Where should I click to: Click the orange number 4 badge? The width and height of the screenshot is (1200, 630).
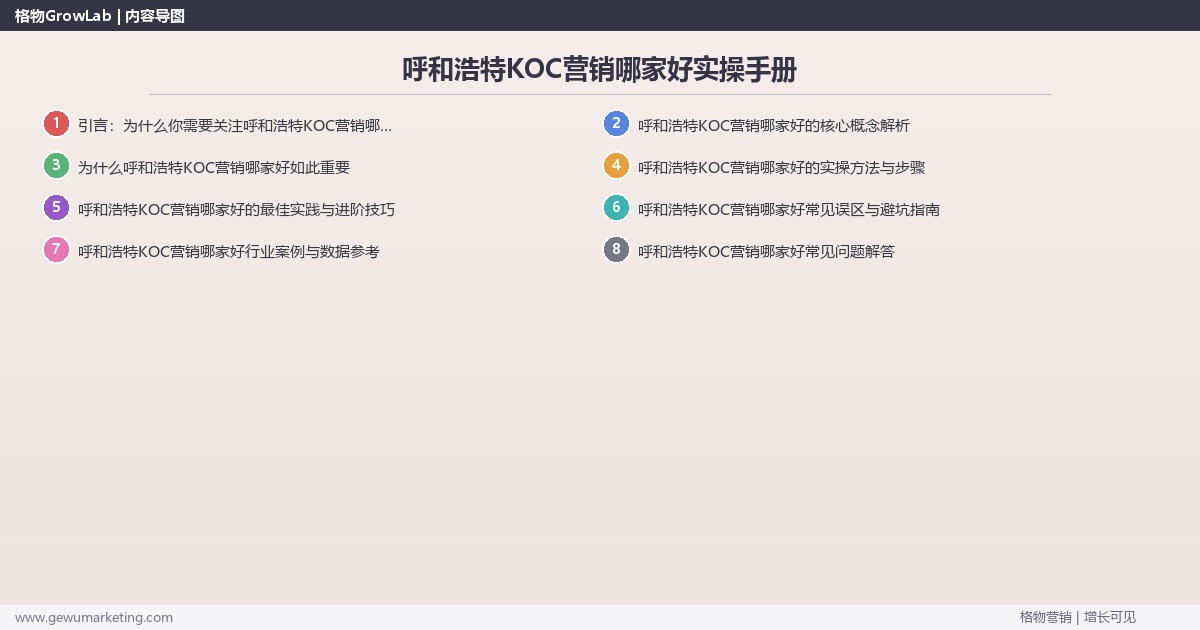point(616,166)
